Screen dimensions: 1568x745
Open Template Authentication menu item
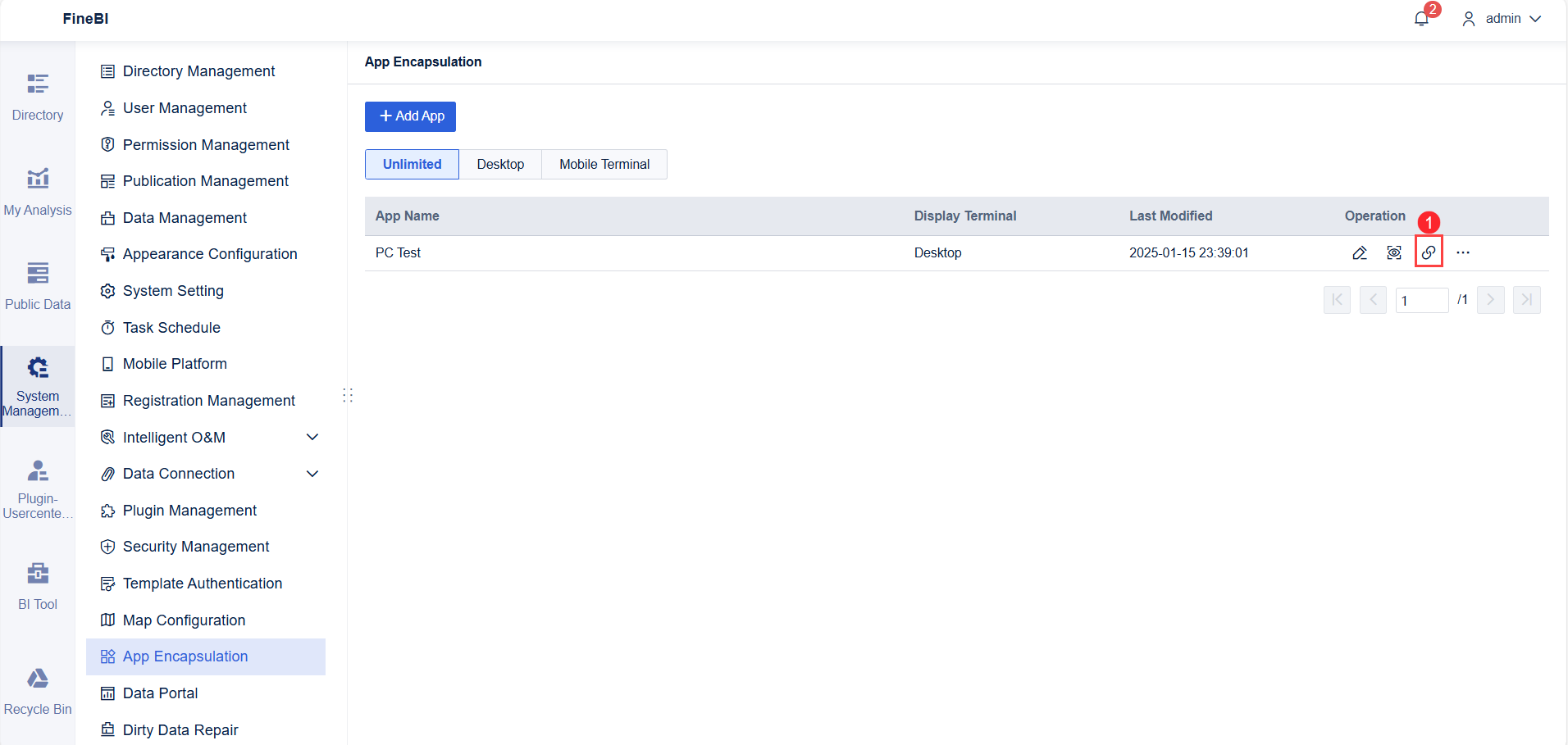[206, 584]
